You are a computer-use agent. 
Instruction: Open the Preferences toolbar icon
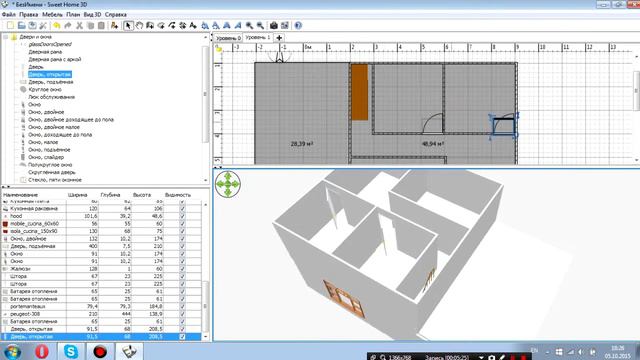pyautogui.click(x=43, y=25)
